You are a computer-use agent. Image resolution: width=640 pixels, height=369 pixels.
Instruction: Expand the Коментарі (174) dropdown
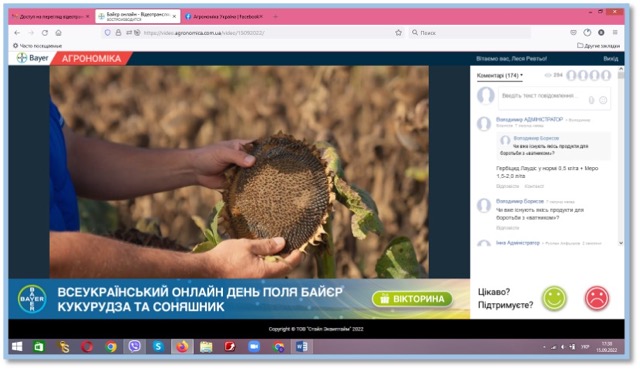(x=500, y=76)
